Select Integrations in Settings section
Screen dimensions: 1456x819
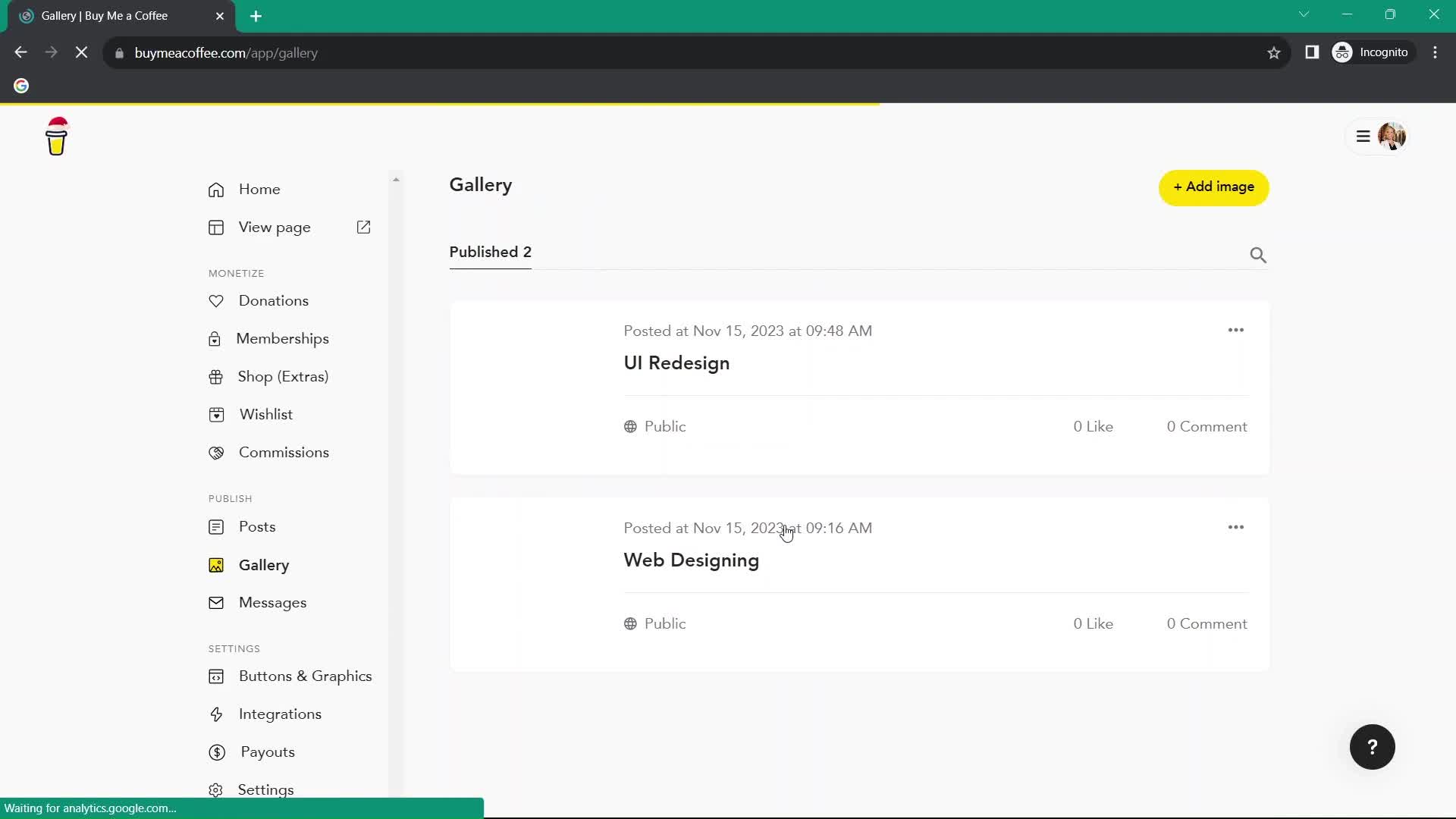click(x=280, y=715)
